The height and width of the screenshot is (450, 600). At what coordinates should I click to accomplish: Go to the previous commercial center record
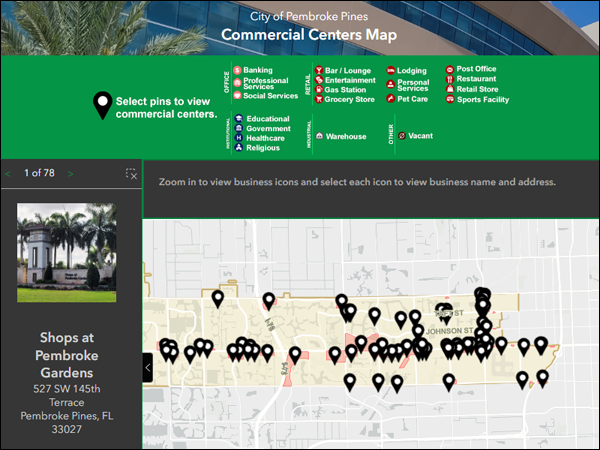click(10, 174)
